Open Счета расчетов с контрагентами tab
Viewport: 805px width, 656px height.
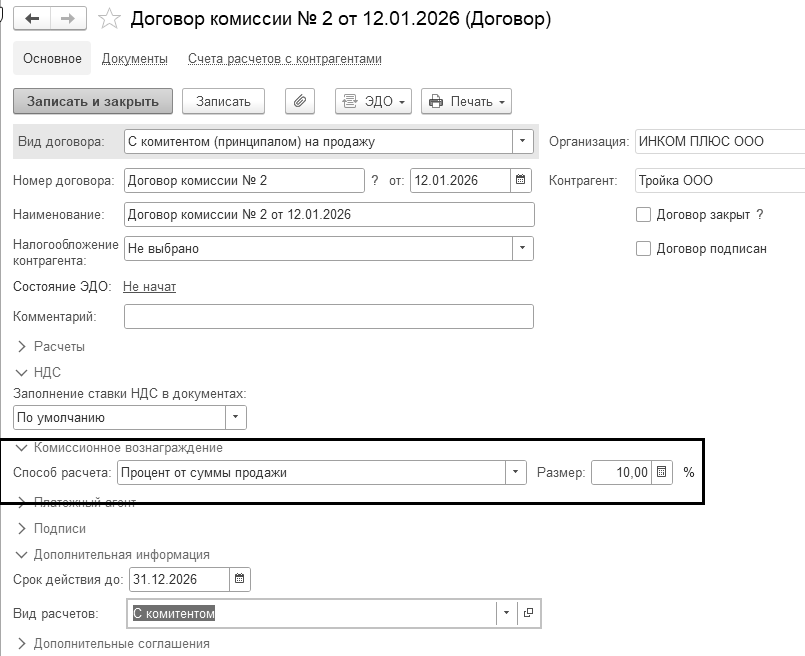(x=284, y=59)
